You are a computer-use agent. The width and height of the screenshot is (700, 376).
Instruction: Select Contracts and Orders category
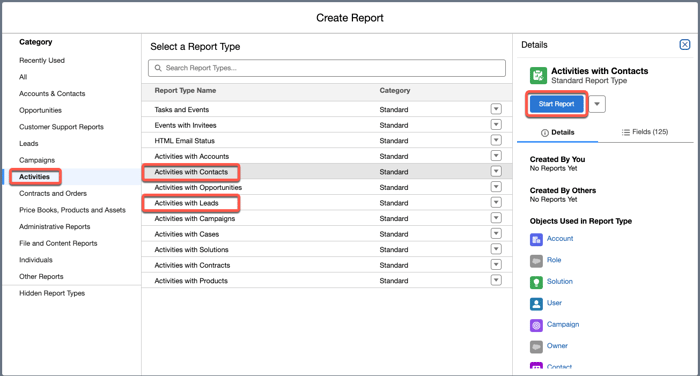tap(53, 193)
